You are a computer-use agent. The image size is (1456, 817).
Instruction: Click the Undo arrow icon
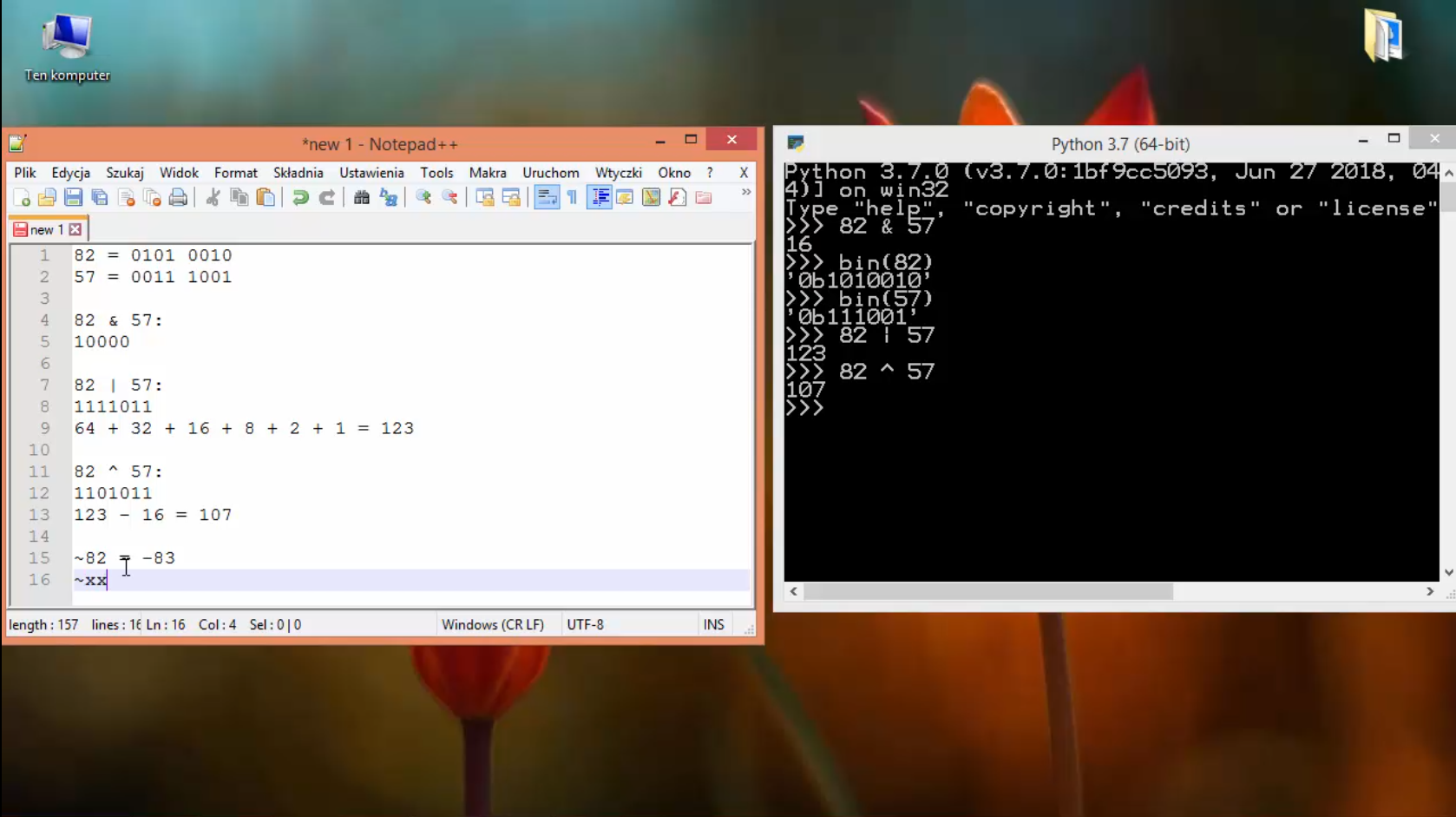300,198
